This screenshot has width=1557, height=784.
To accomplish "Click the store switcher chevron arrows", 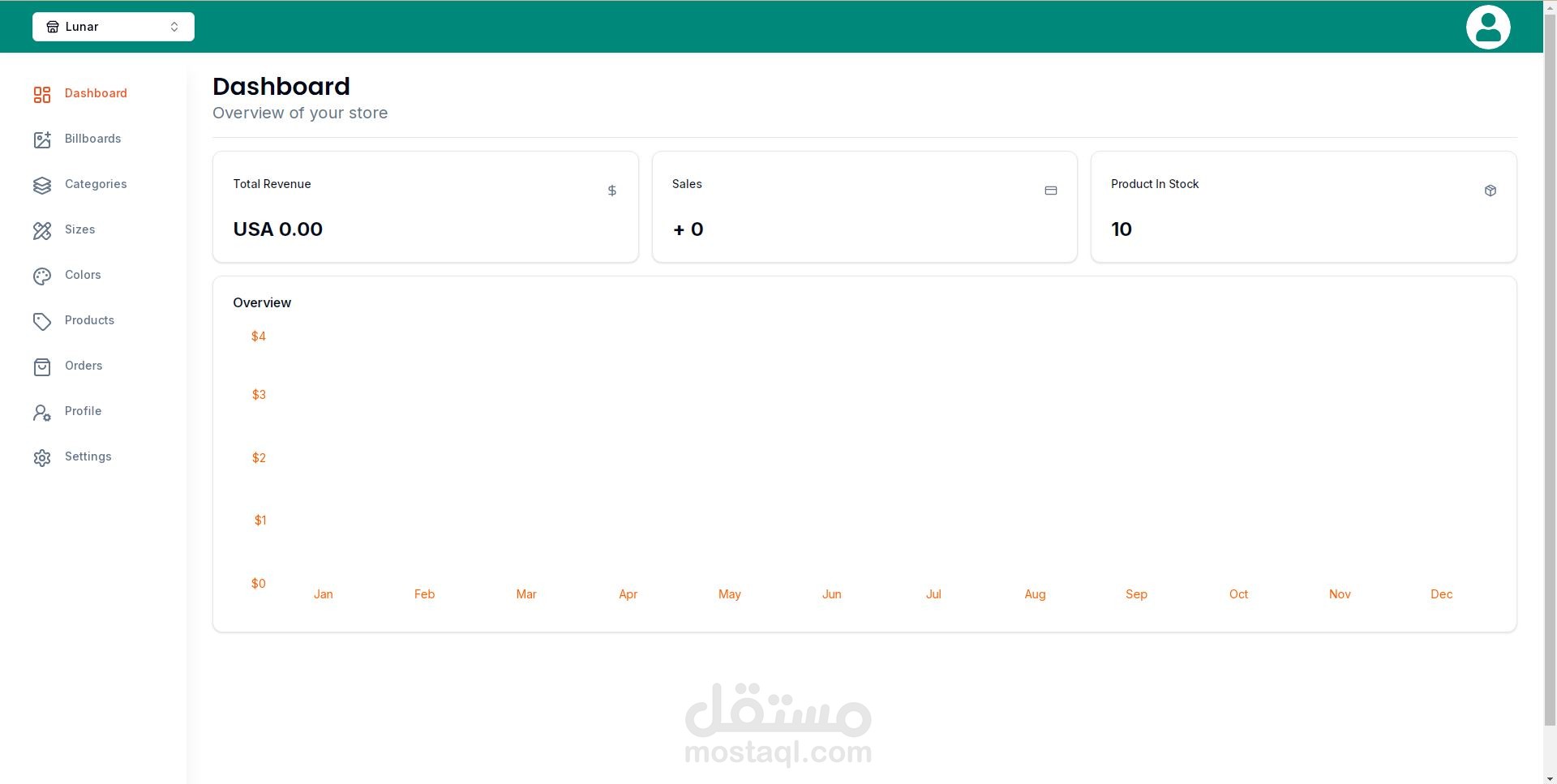I will click(x=174, y=26).
